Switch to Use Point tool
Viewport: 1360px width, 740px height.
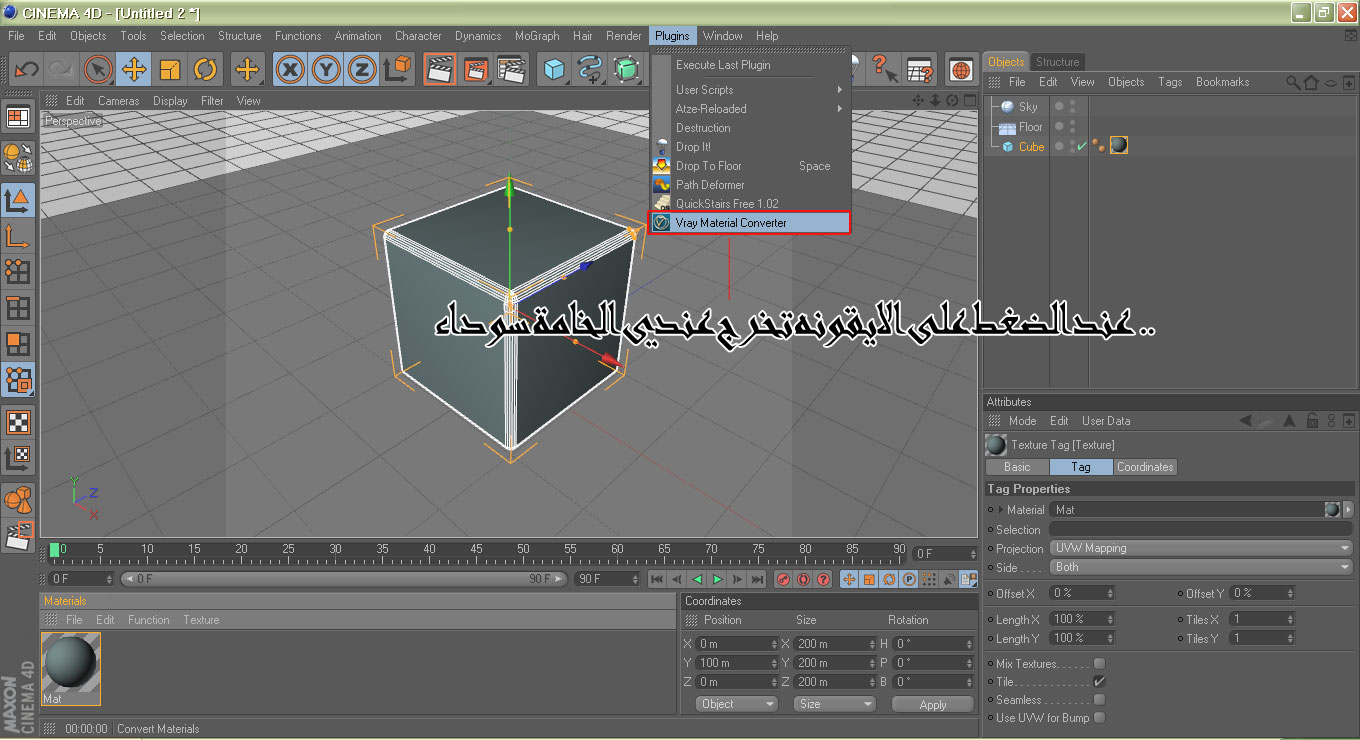(18, 272)
